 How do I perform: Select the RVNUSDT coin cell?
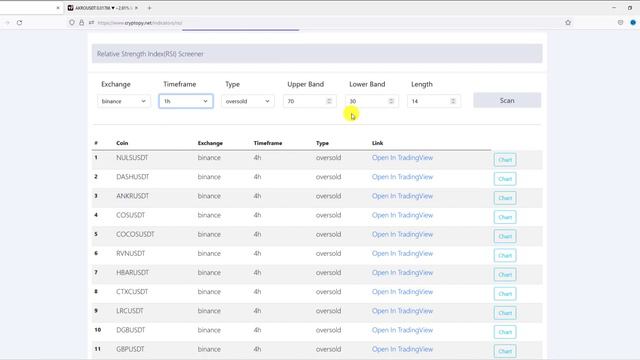(x=131, y=253)
